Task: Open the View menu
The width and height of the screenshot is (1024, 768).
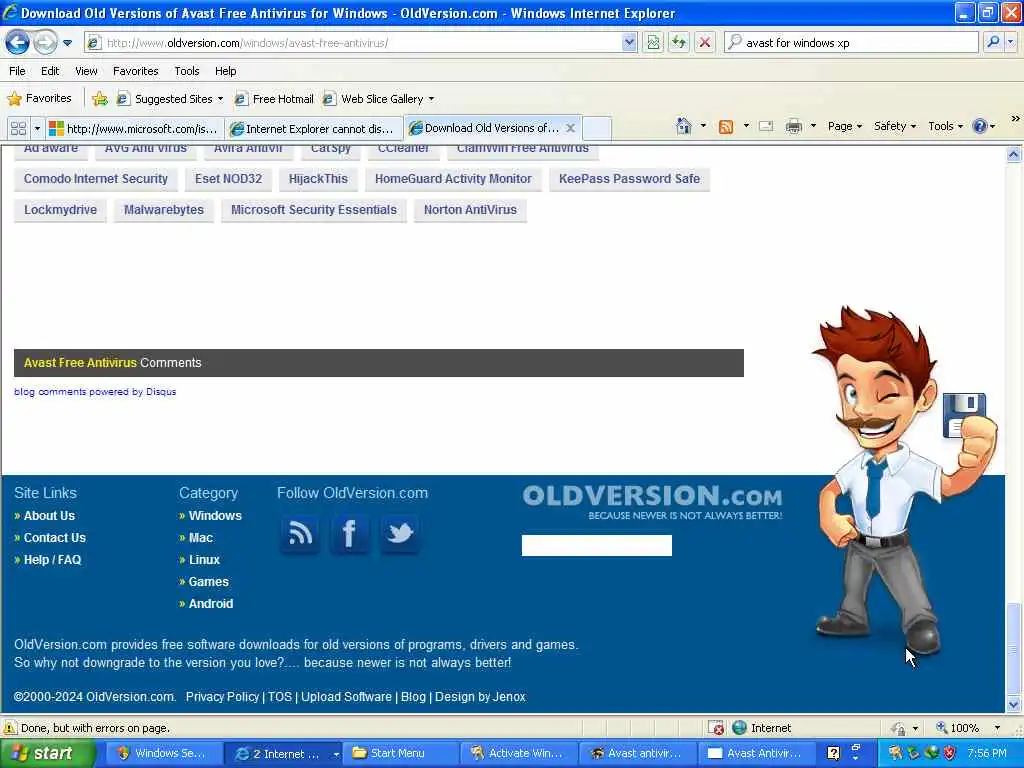Action: tap(86, 71)
